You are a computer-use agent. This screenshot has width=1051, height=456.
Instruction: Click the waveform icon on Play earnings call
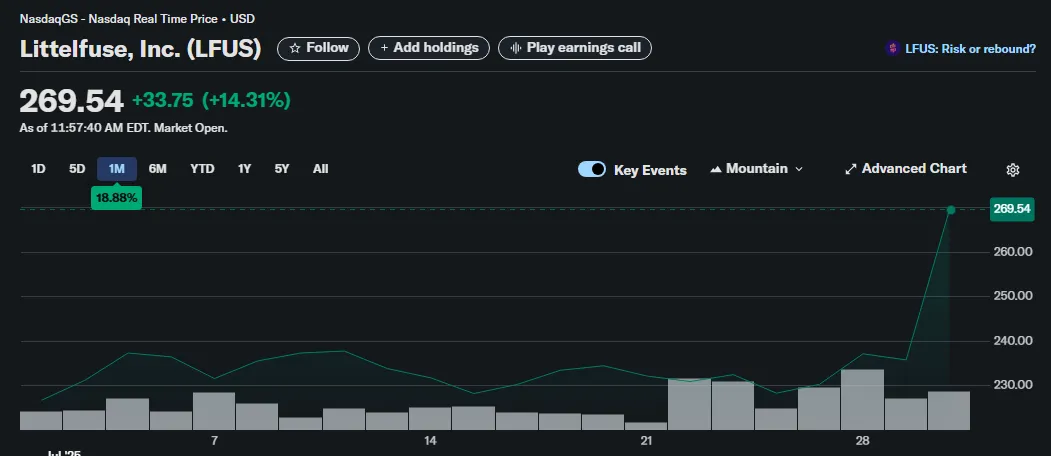tap(515, 48)
